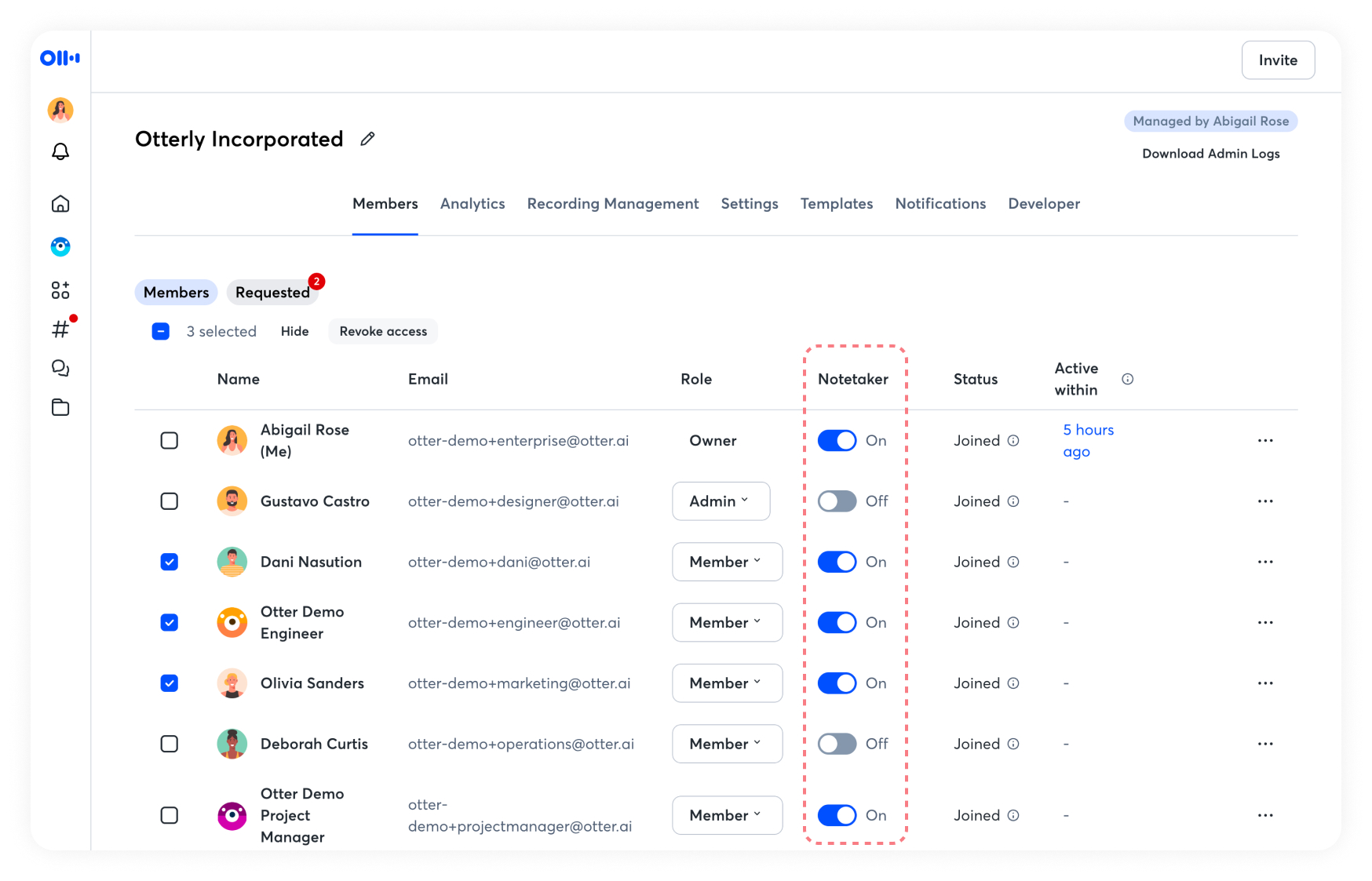Click Download Admin Logs link
This screenshot has height=881, width=1372.
pyautogui.click(x=1210, y=154)
